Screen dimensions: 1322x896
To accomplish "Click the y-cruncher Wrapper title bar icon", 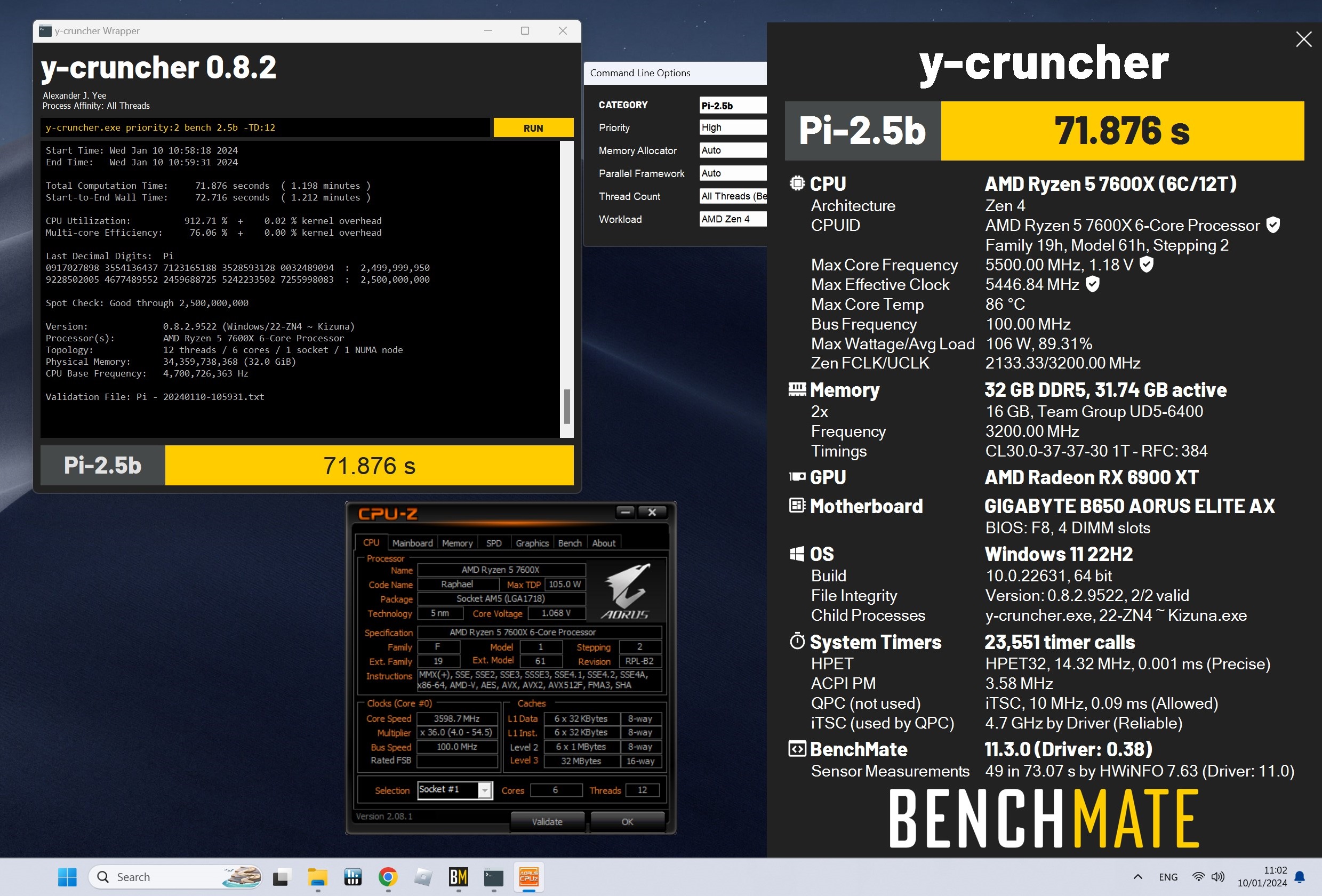I will (x=45, y=31).
